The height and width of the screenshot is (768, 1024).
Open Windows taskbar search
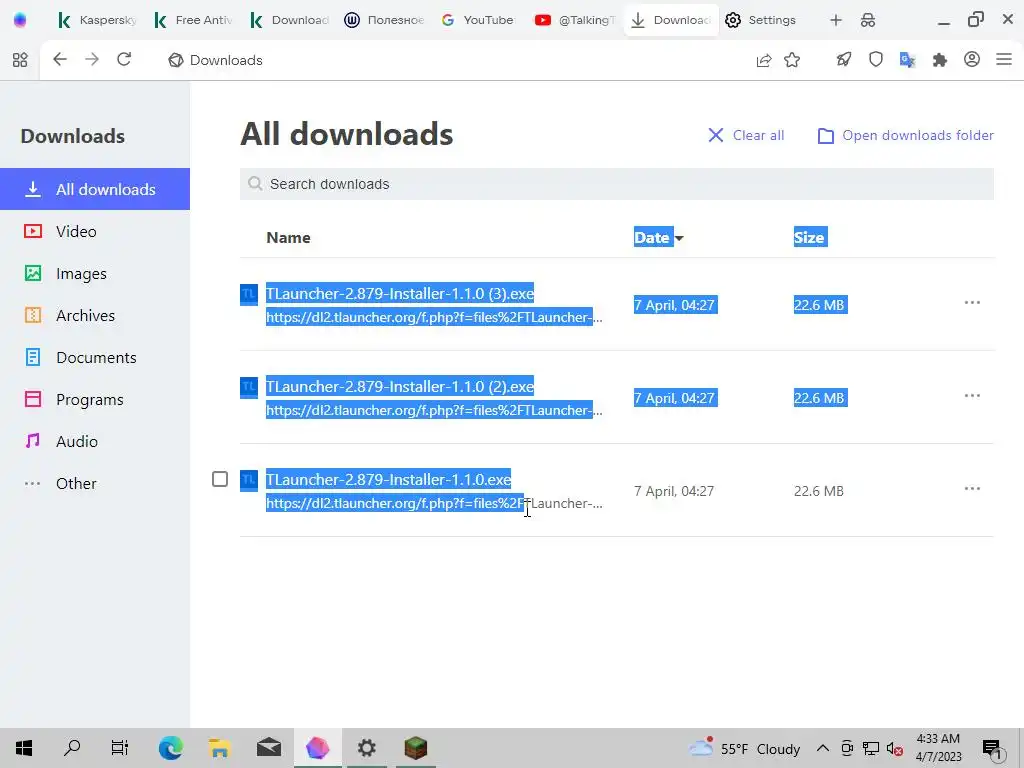click(x=72, y=748)
